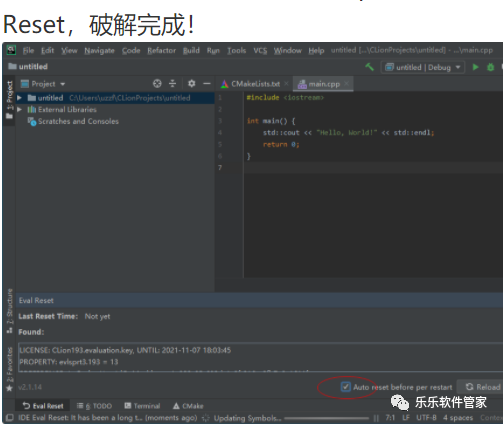The height and width of the screenshot is (425, 503).
Task: Click the IDE Eval Reset status message
Action: pyautogui.click(x=108, y=418)
